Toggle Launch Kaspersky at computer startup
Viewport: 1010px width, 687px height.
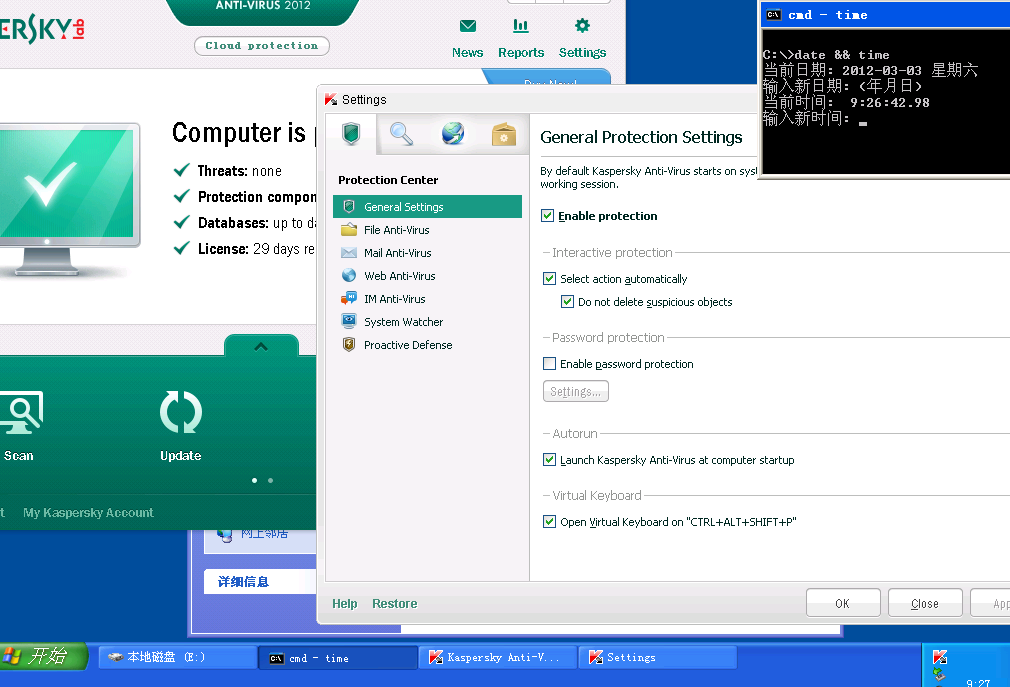point(549,460)
